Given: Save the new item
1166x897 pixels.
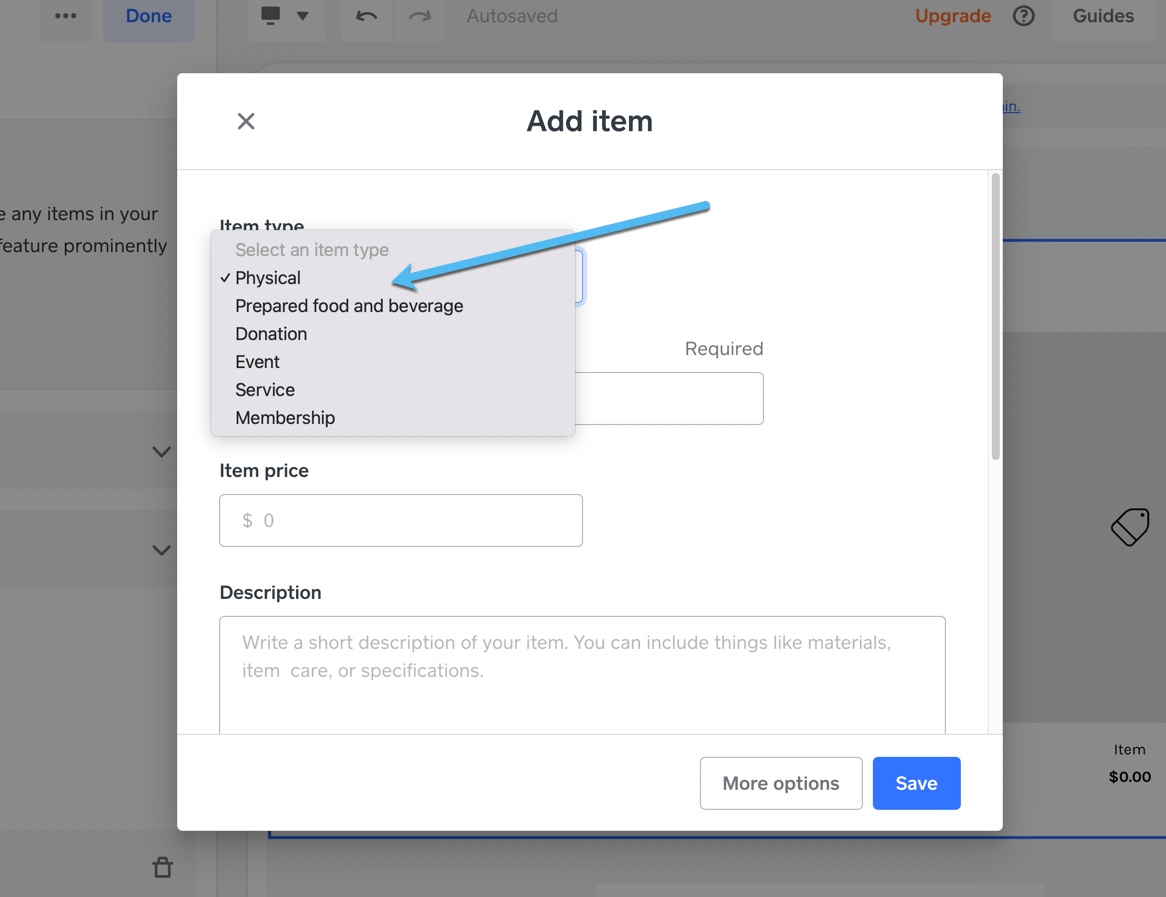Looking at the screenshot, I should click(x=916, y=783).
